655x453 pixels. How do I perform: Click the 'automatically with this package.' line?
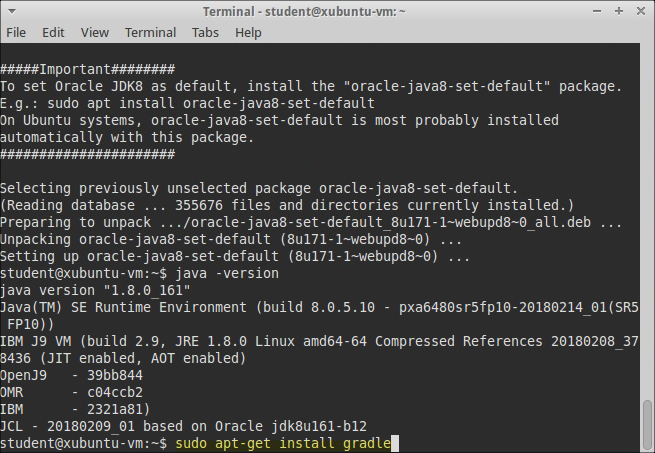pos(127,137)
